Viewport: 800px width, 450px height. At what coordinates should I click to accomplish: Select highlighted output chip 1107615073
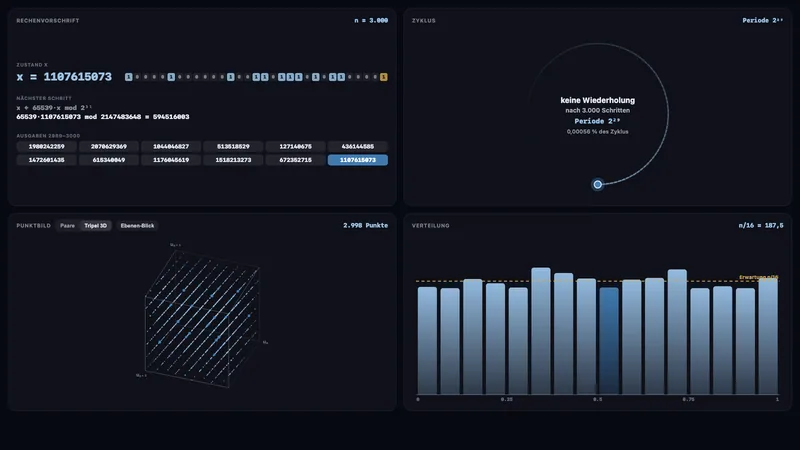tap(358, 160)
